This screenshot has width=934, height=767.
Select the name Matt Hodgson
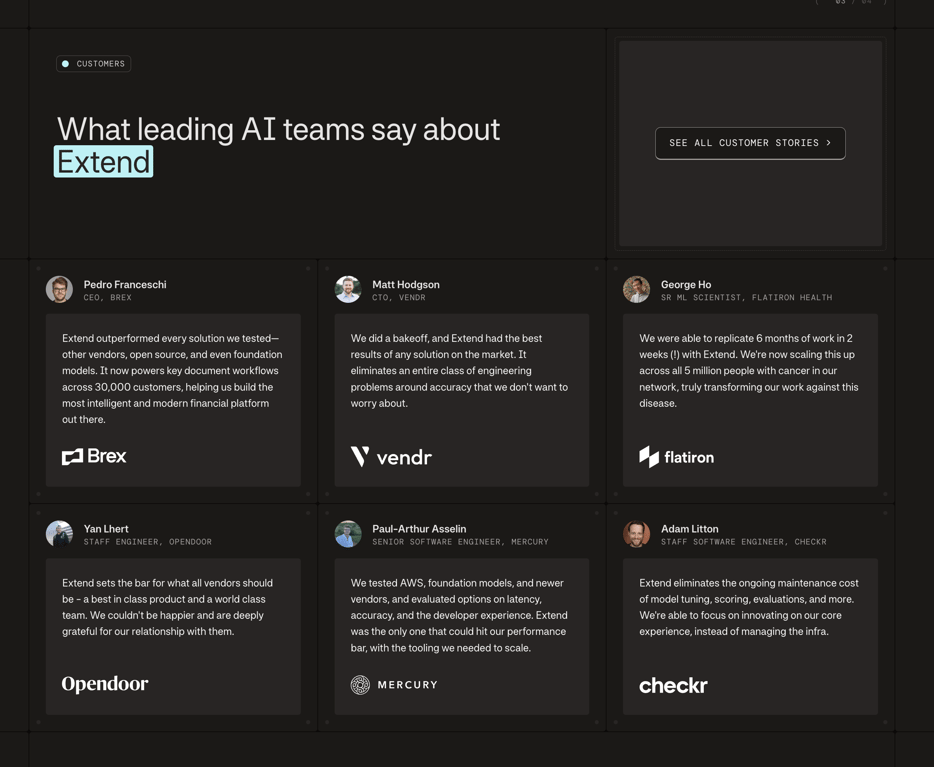tap(406, 285)
